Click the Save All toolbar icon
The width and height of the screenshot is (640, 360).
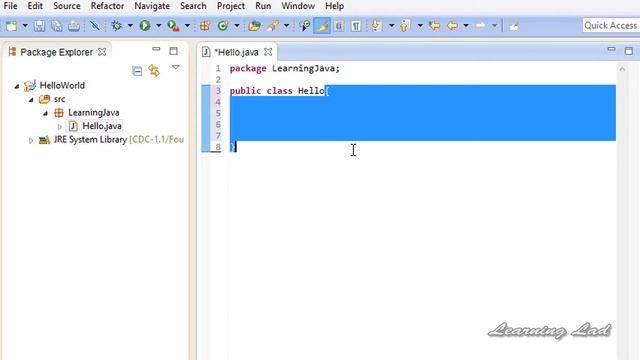57,26
